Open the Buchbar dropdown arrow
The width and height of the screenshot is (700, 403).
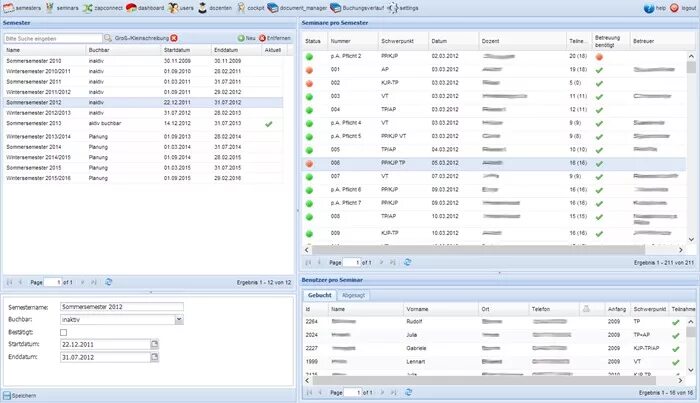point(179,320)
